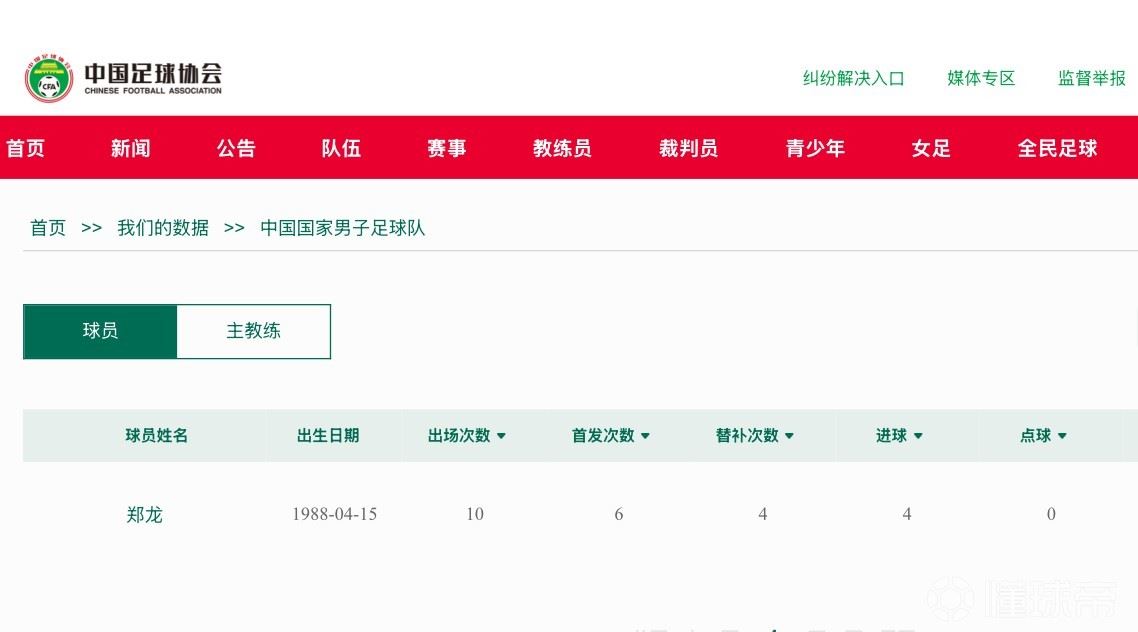Visit the 媒体专区 link
Screen dimensions: 1138x632
(981, 78)
